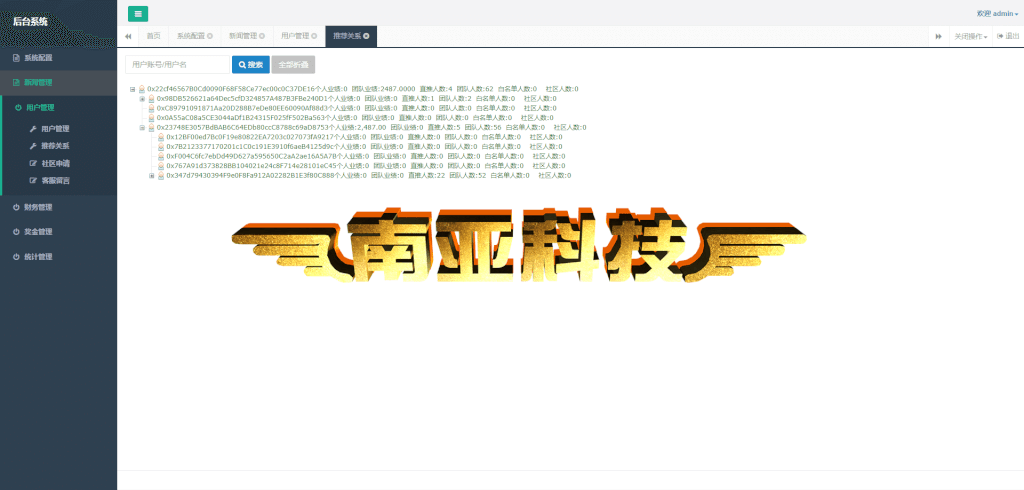The width and height of the screenshot is (1024, 490).
Task: Collapse the node 0x23748E3057Bd
Action: coord(142,127)
